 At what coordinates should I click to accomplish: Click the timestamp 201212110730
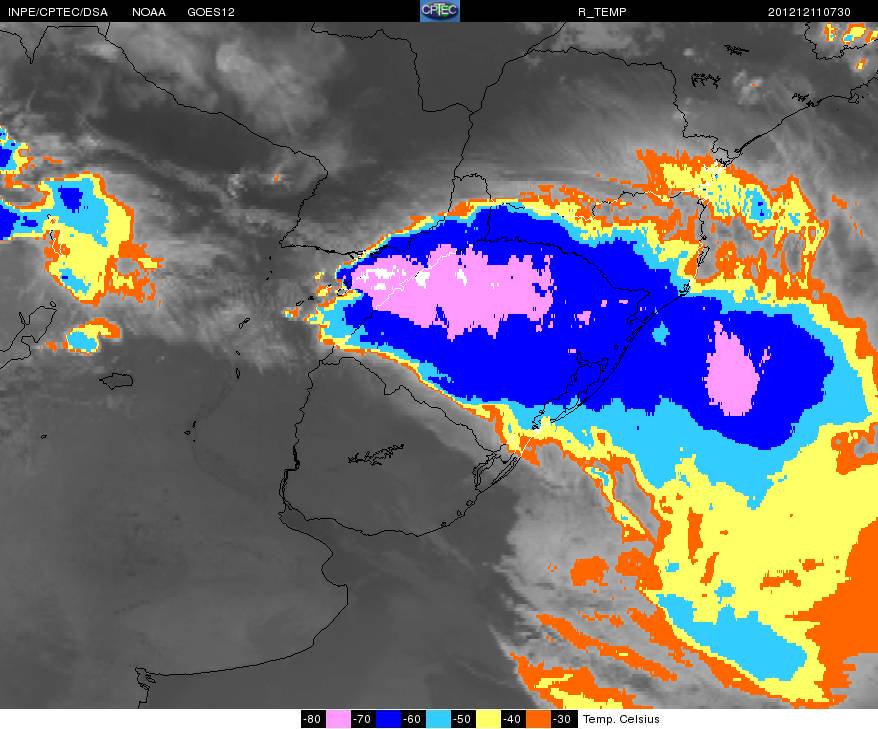click(809, 12)
